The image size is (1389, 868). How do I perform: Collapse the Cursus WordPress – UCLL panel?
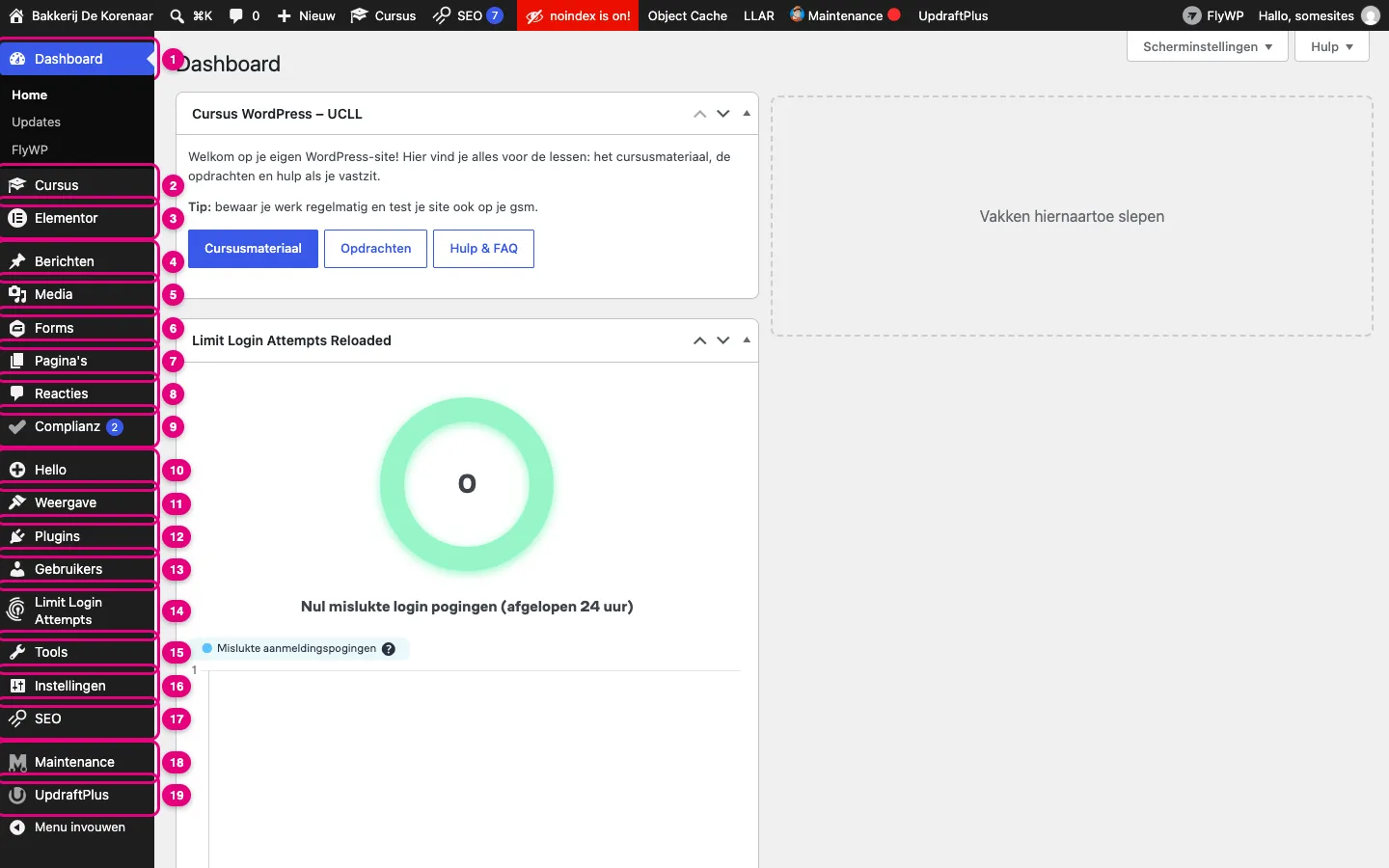tap(747, 114)
